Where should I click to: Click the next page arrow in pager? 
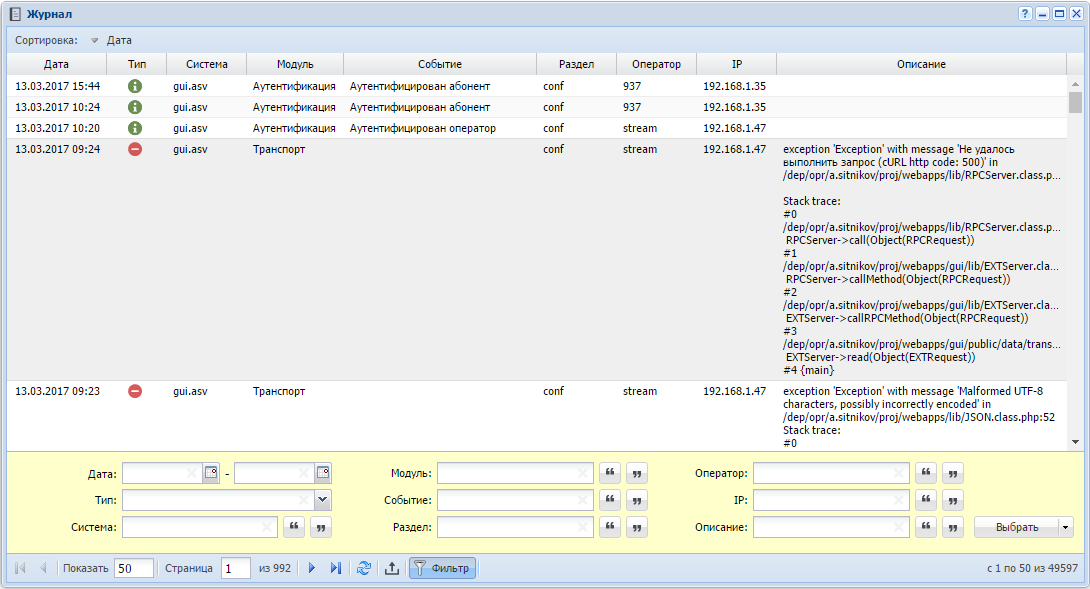point(312,568)
